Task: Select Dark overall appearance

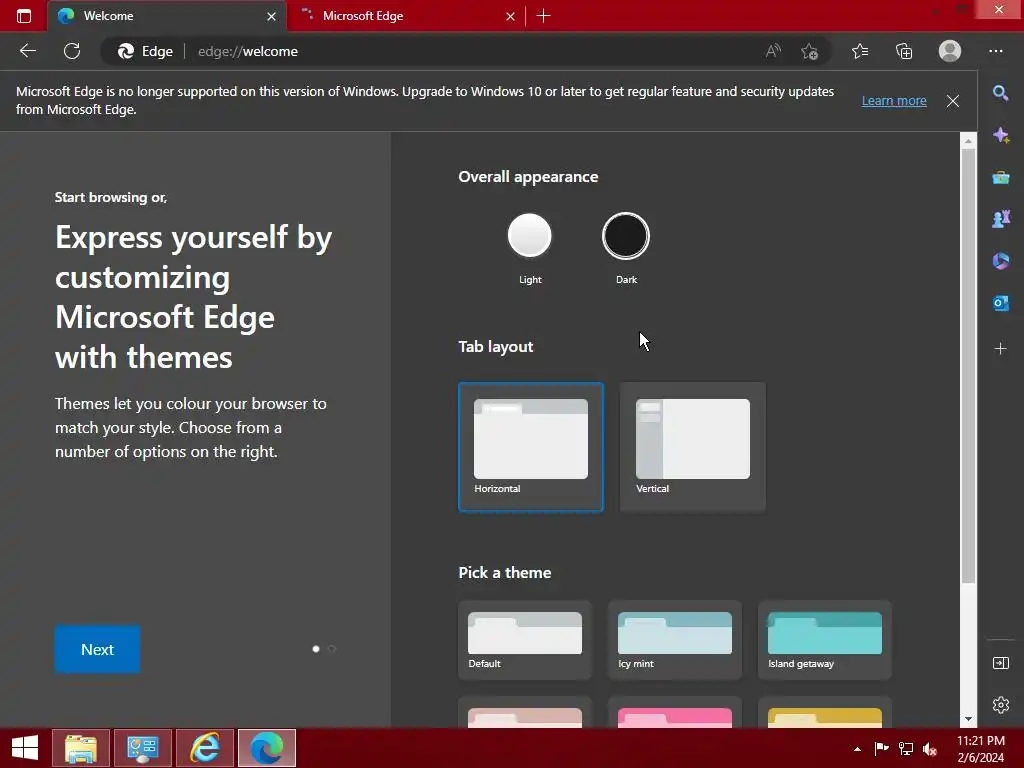Action: (626, 236)
